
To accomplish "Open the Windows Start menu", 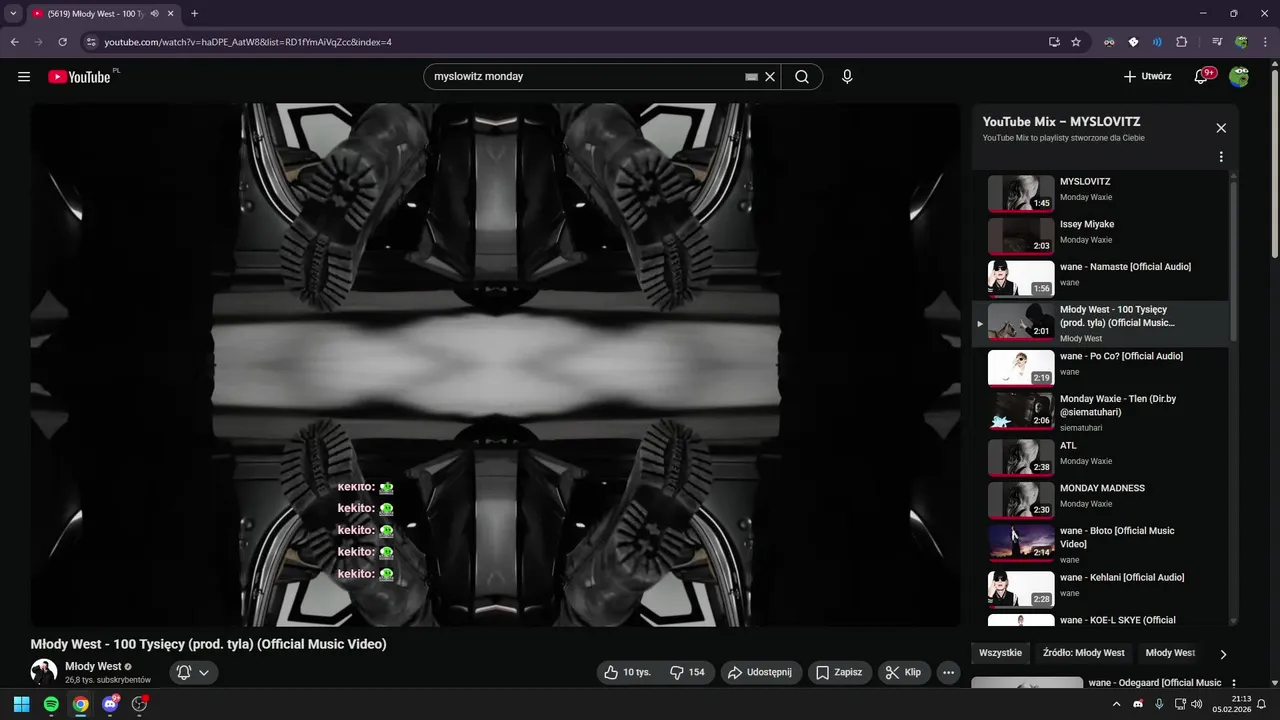I will (x=21, y=704).
